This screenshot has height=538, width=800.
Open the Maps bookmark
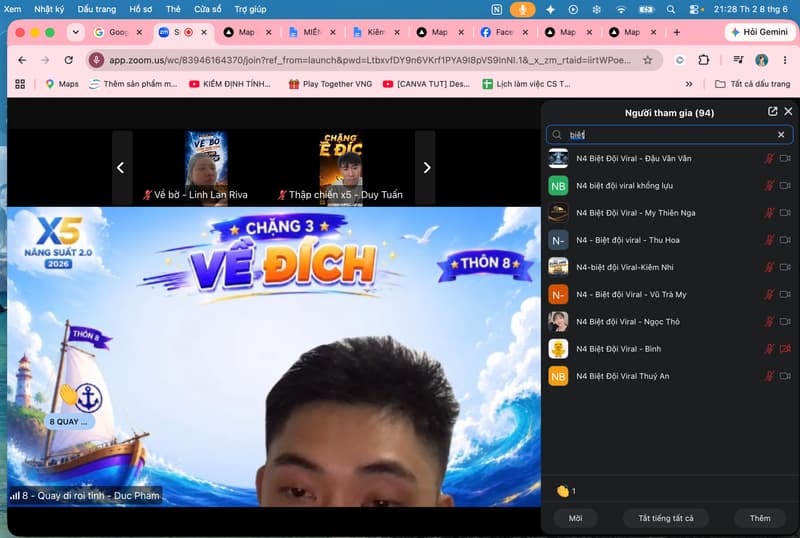62,84
